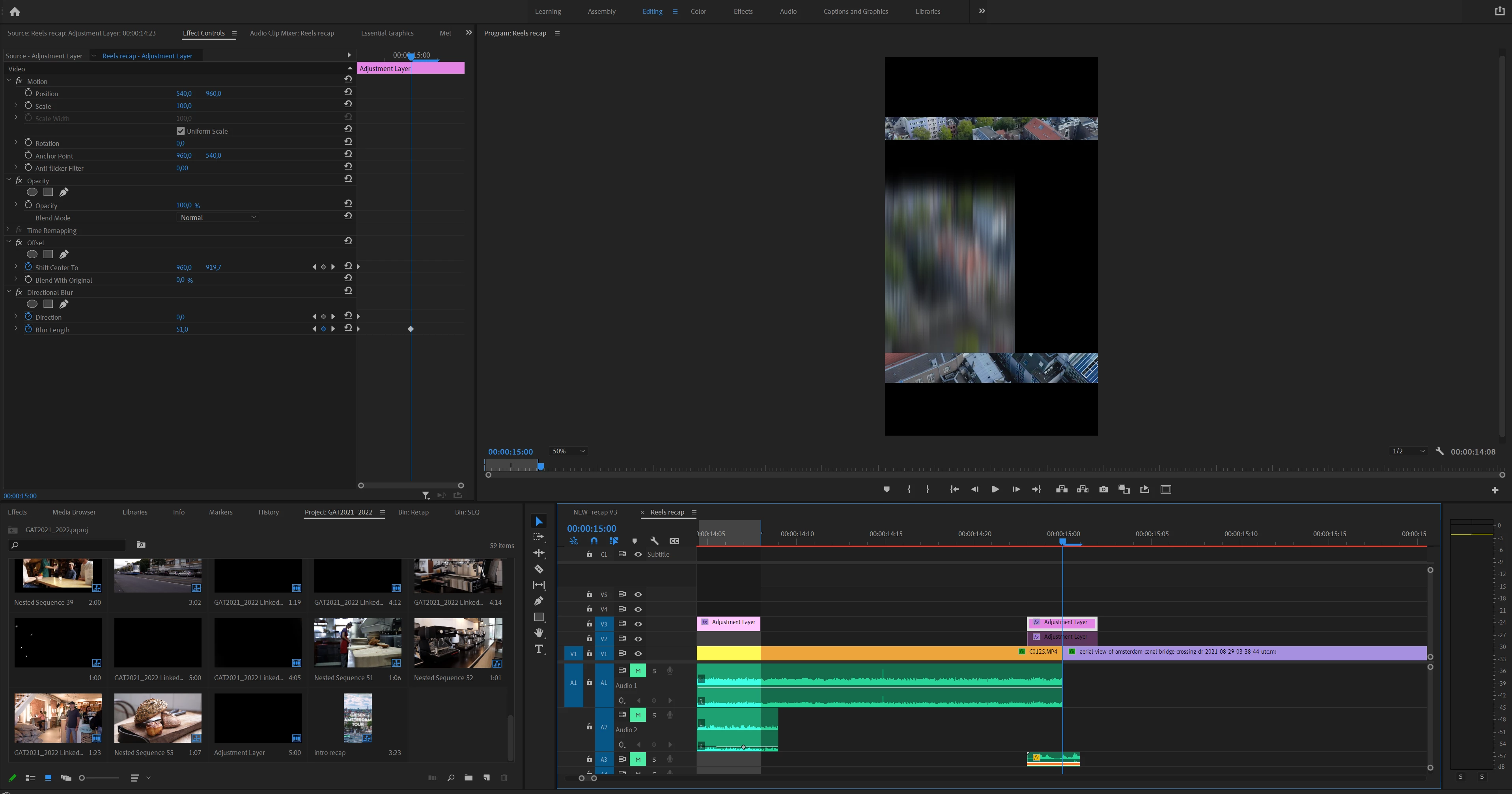This screenshot has height=794, width=1512.
Task: Select the Pen tool in timeline toolbar
Action: pyautogui.click(x=538, y=601)
